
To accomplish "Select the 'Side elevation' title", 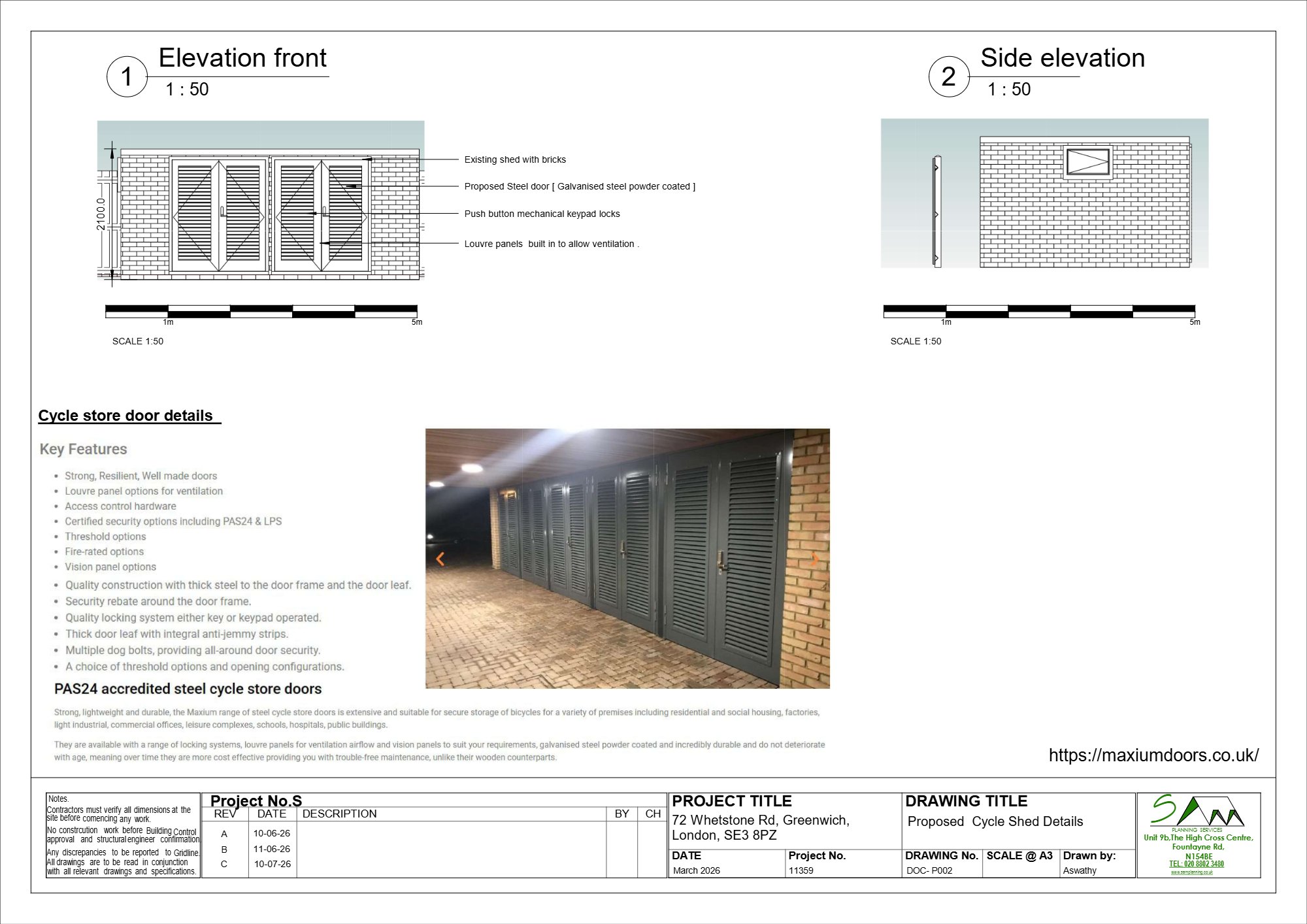I will point(1063,58).
